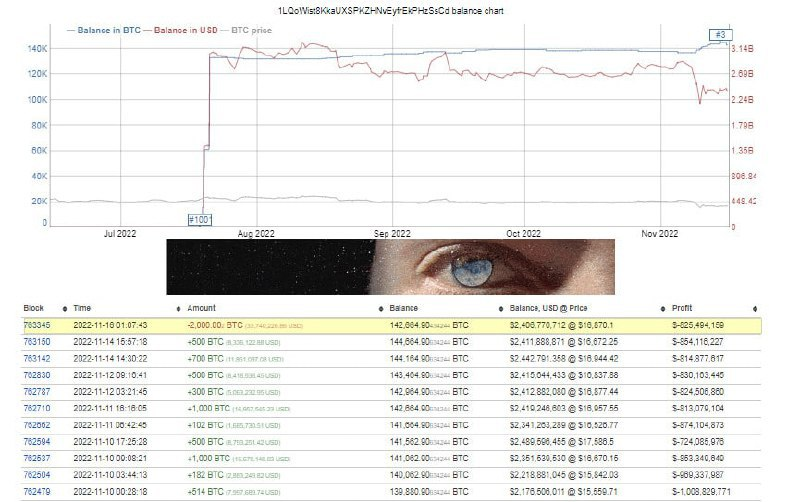Open block 763345 link
The image size is (800, 502).
point(37,326)
